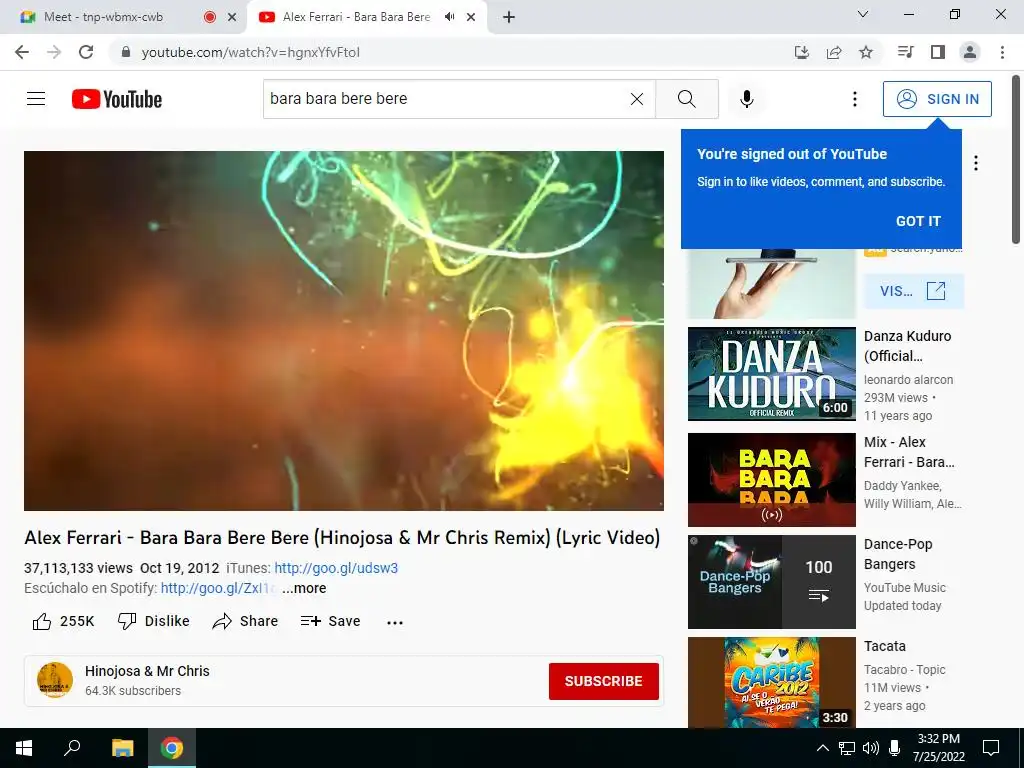Dismiss the signed out popup with GOT IT
Viewport: 1024px width, 768px height.
click(918, 221)
